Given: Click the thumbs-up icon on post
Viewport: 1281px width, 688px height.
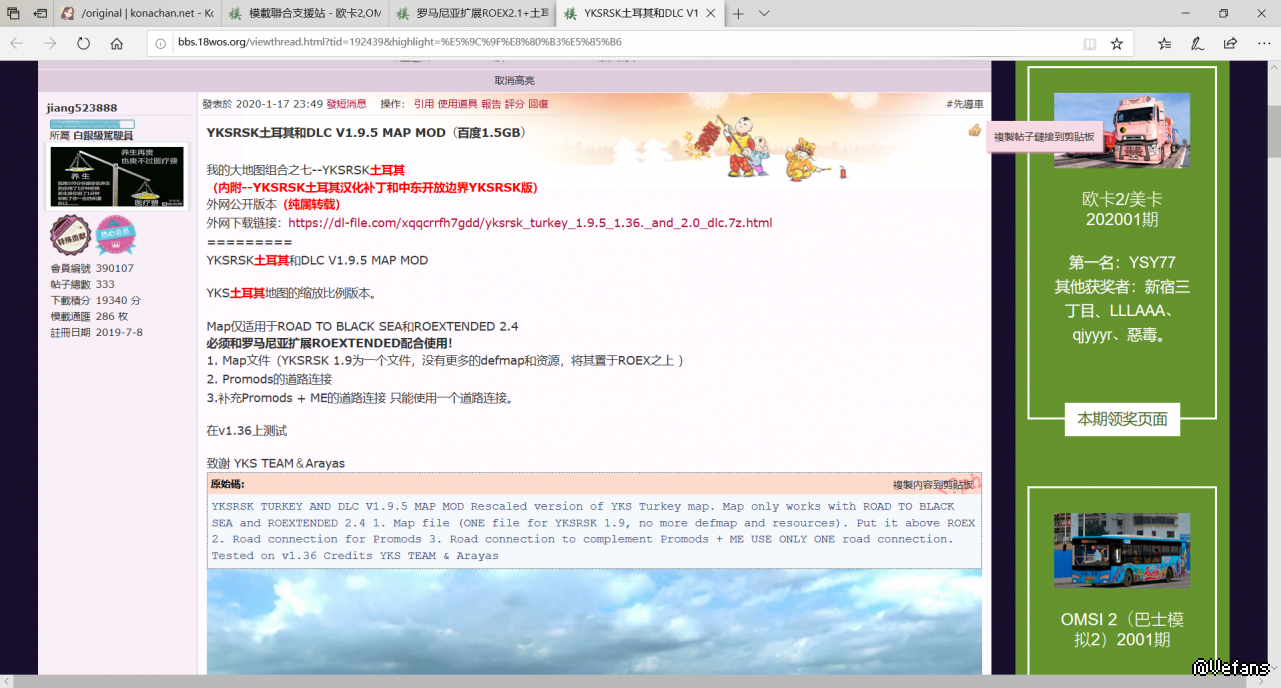Looking at the screenshot, I should tap(975, 130).
